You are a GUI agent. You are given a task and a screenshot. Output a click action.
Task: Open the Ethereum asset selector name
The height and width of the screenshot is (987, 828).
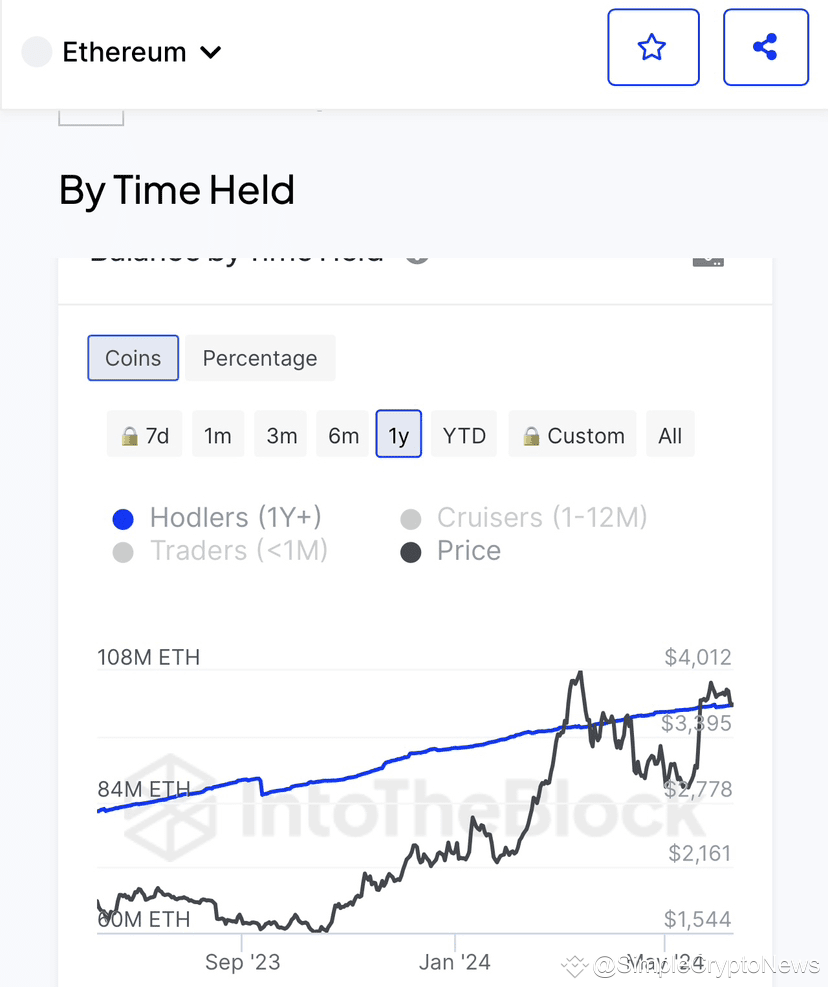coord(124,52)
